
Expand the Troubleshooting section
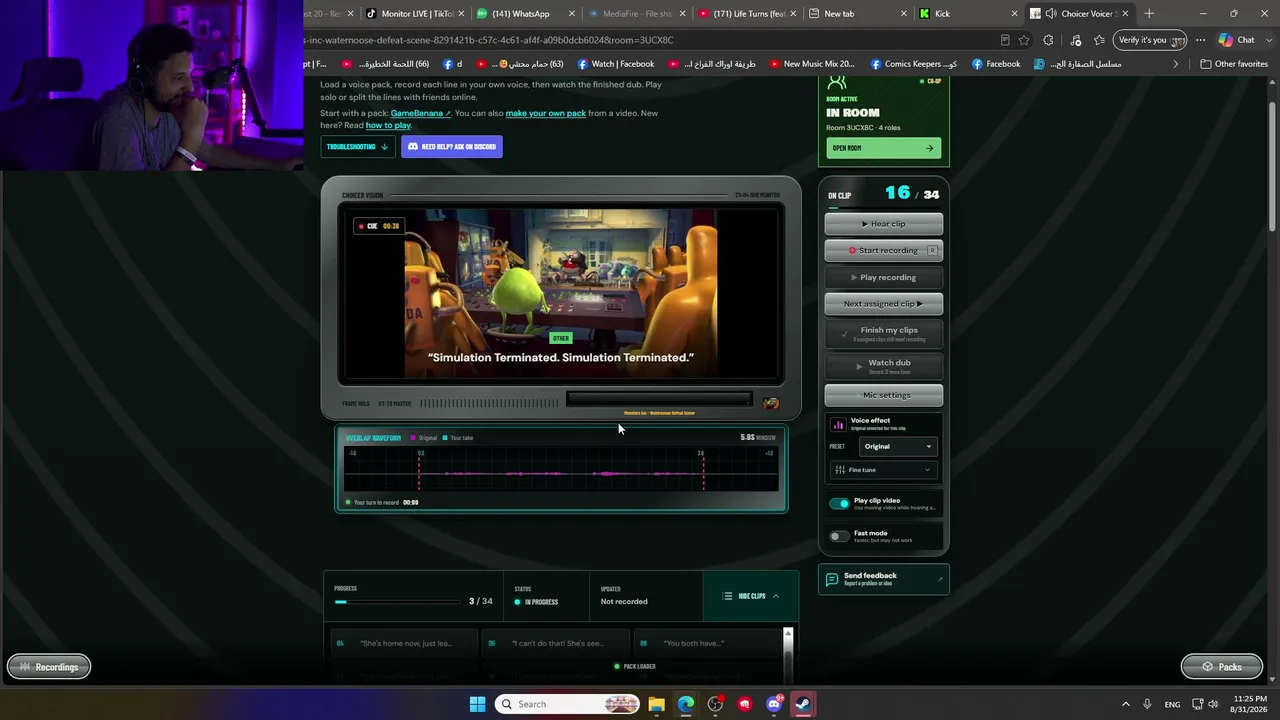point(357,147)
